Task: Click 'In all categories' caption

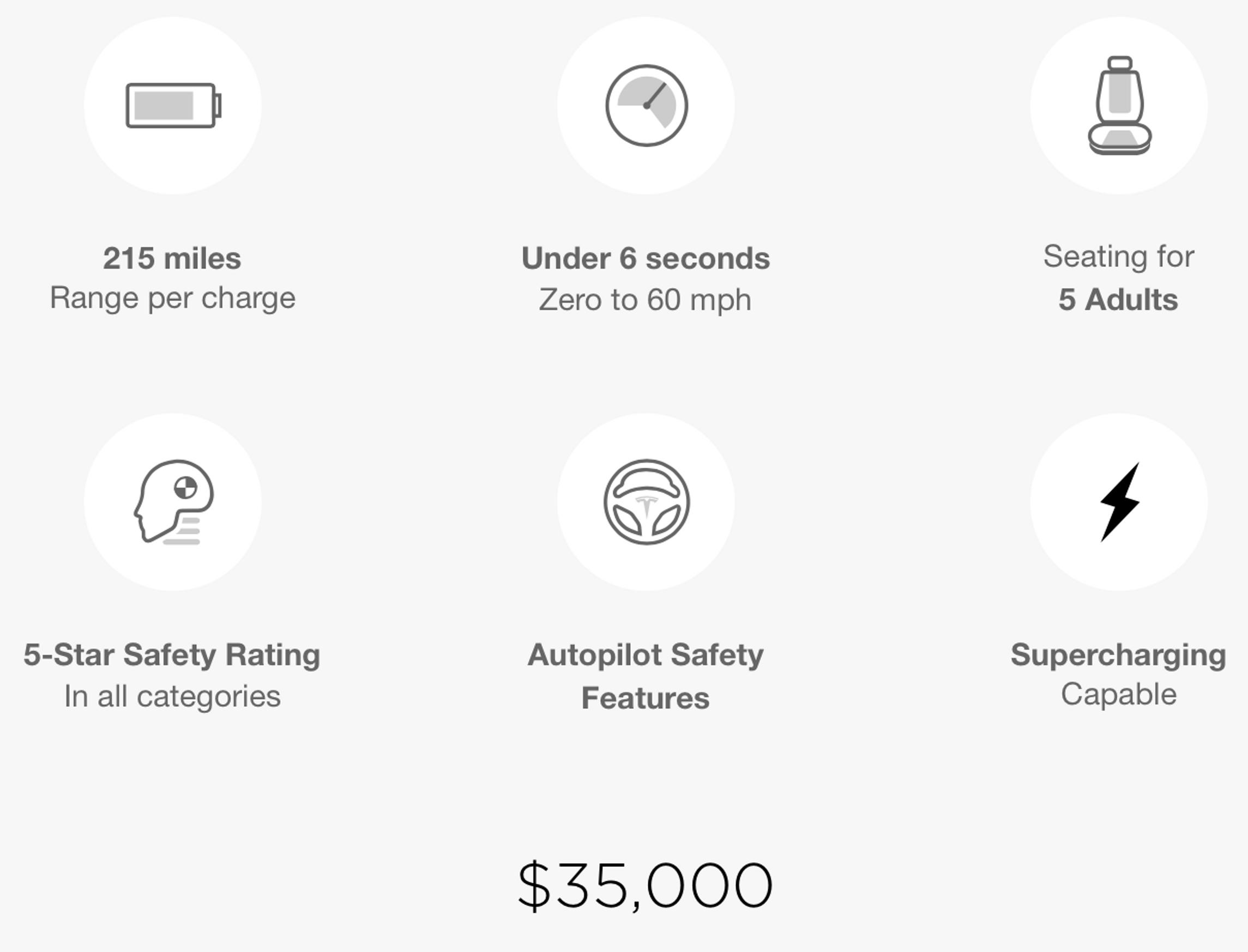Action: (x=172, y=696)
